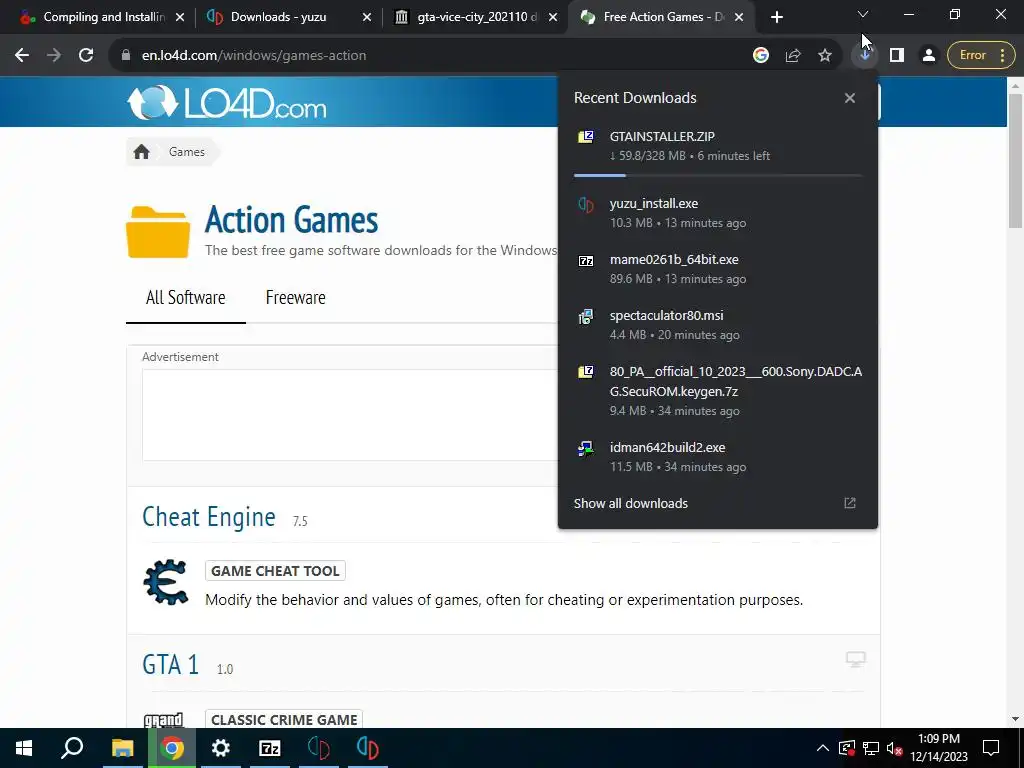The image size is (1024, 768).
Task: Click the GTAINSTALLER download progress bar
Action: click(718, 175)
